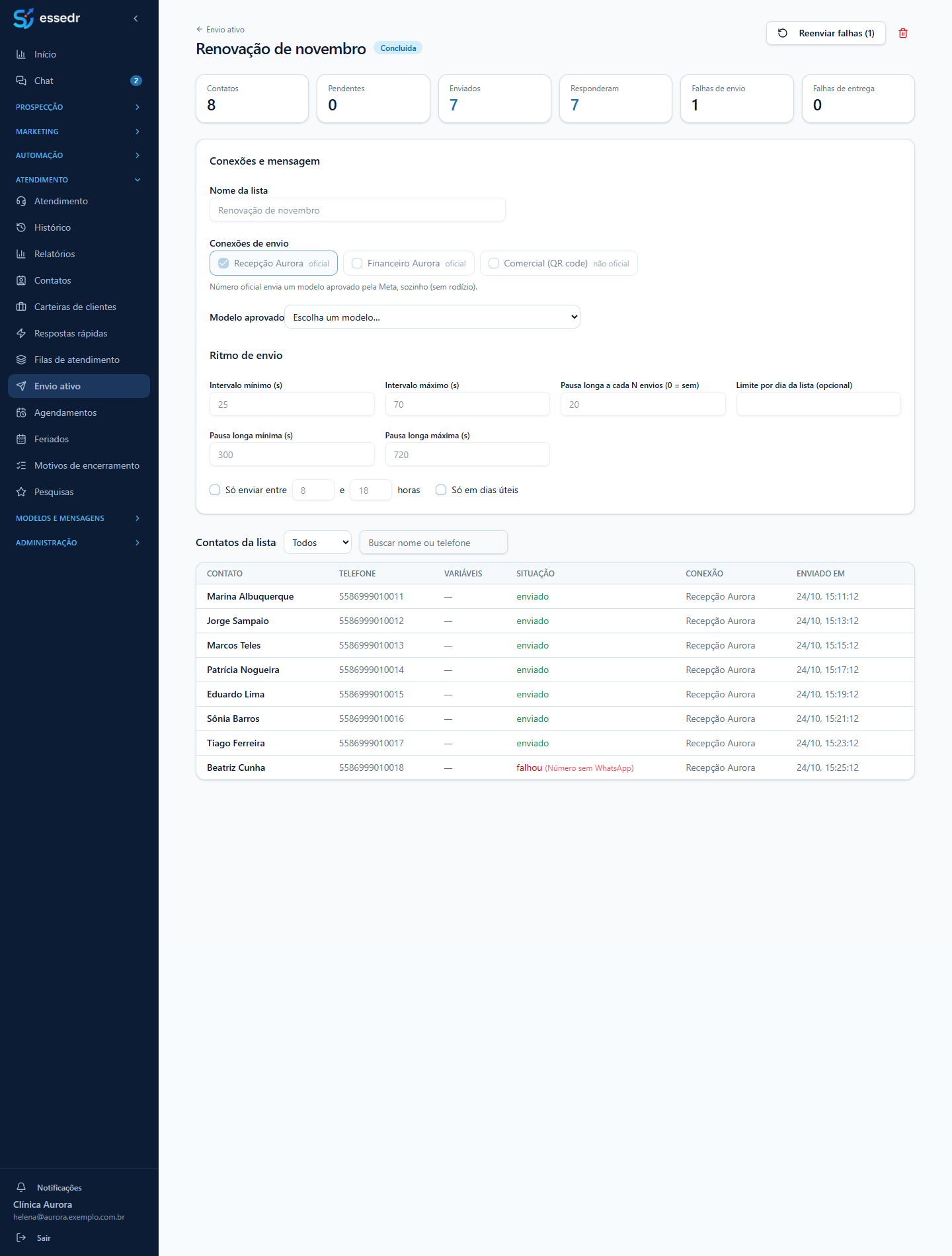Click the Carteiras de clientes icon
Viewport: 952px width, 1256px height.
pyautogui.click(x=21, y=307)
